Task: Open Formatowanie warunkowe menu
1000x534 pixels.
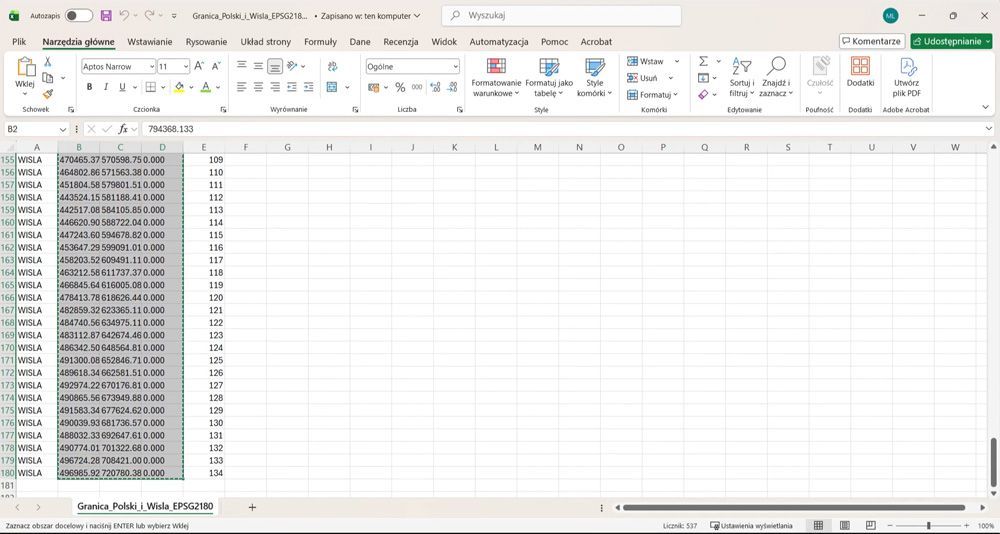Action: coord(496,77)
